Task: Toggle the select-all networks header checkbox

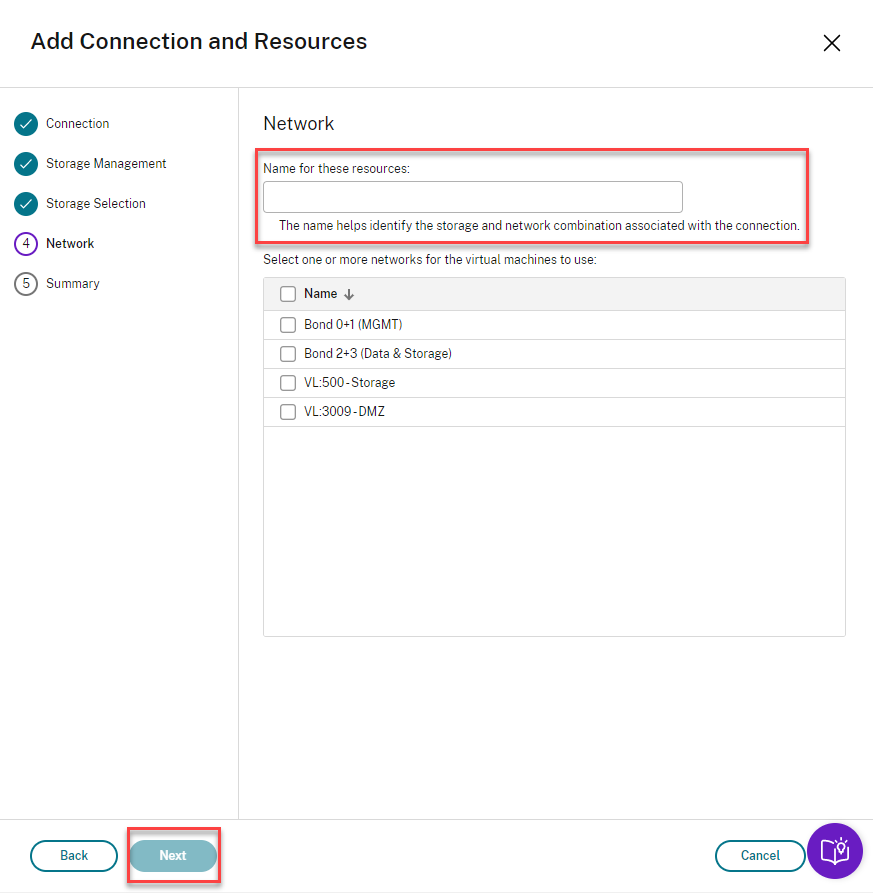Action: click(x=288, y=294)
